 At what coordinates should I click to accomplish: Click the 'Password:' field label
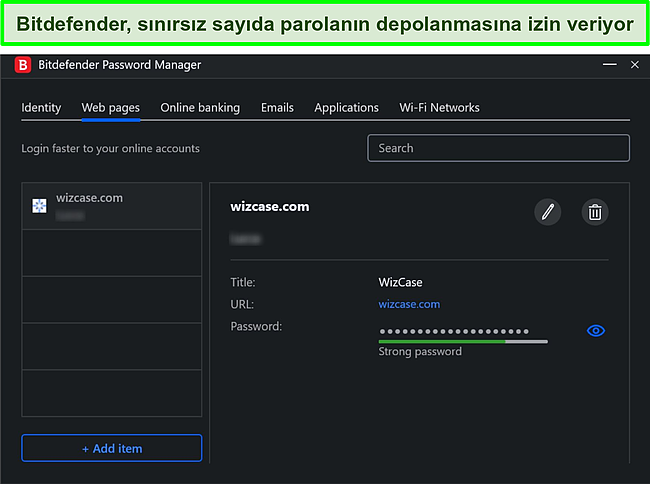(x=256, y=327)
